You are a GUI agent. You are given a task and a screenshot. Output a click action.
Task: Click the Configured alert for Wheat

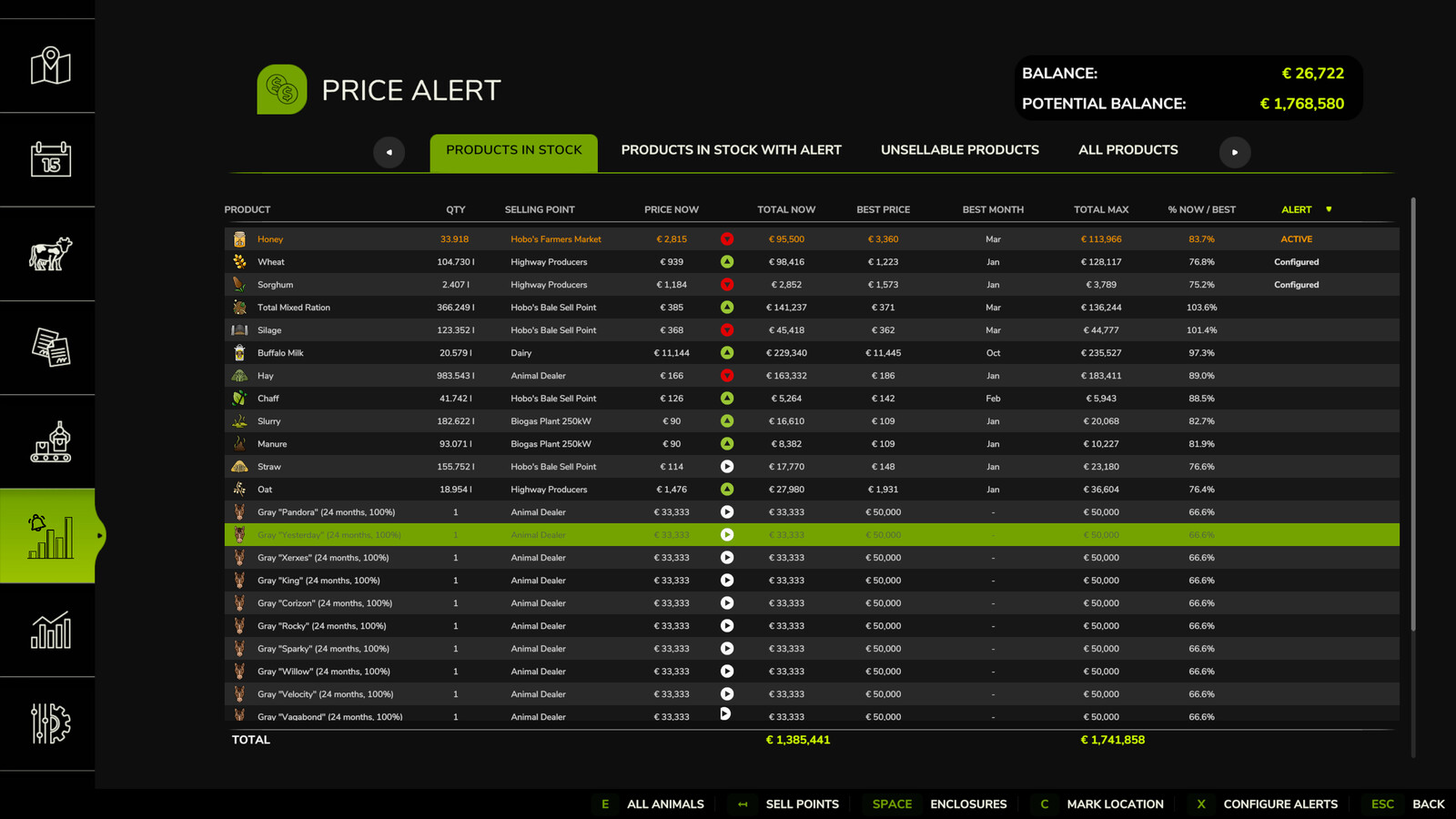click(x=1297, y=262)
